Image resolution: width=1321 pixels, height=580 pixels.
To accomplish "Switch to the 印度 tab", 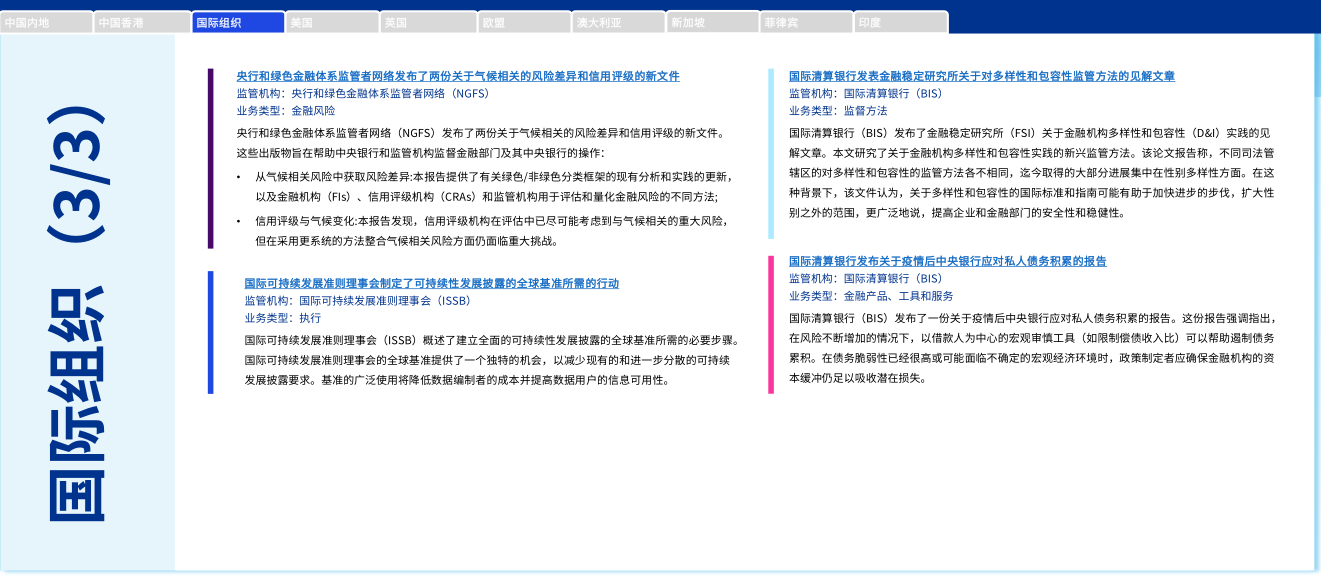I will (x=900, y=22).
